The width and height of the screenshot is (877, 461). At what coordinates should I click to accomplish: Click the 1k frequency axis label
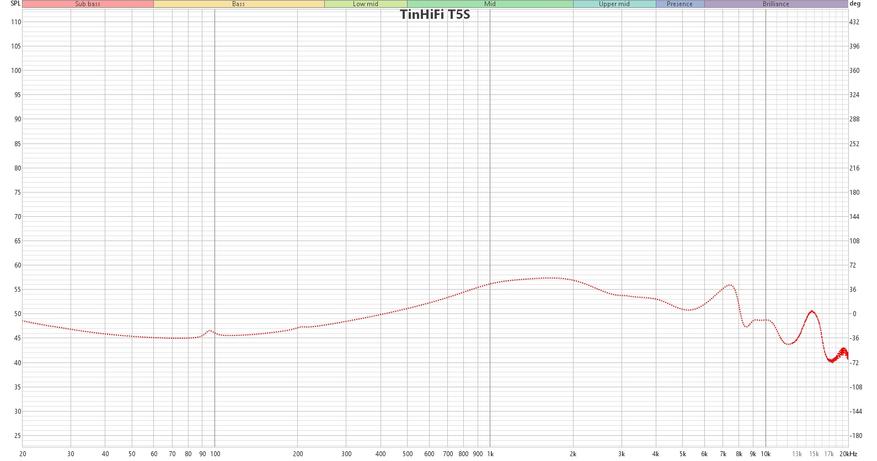click(x=491, y=454)
